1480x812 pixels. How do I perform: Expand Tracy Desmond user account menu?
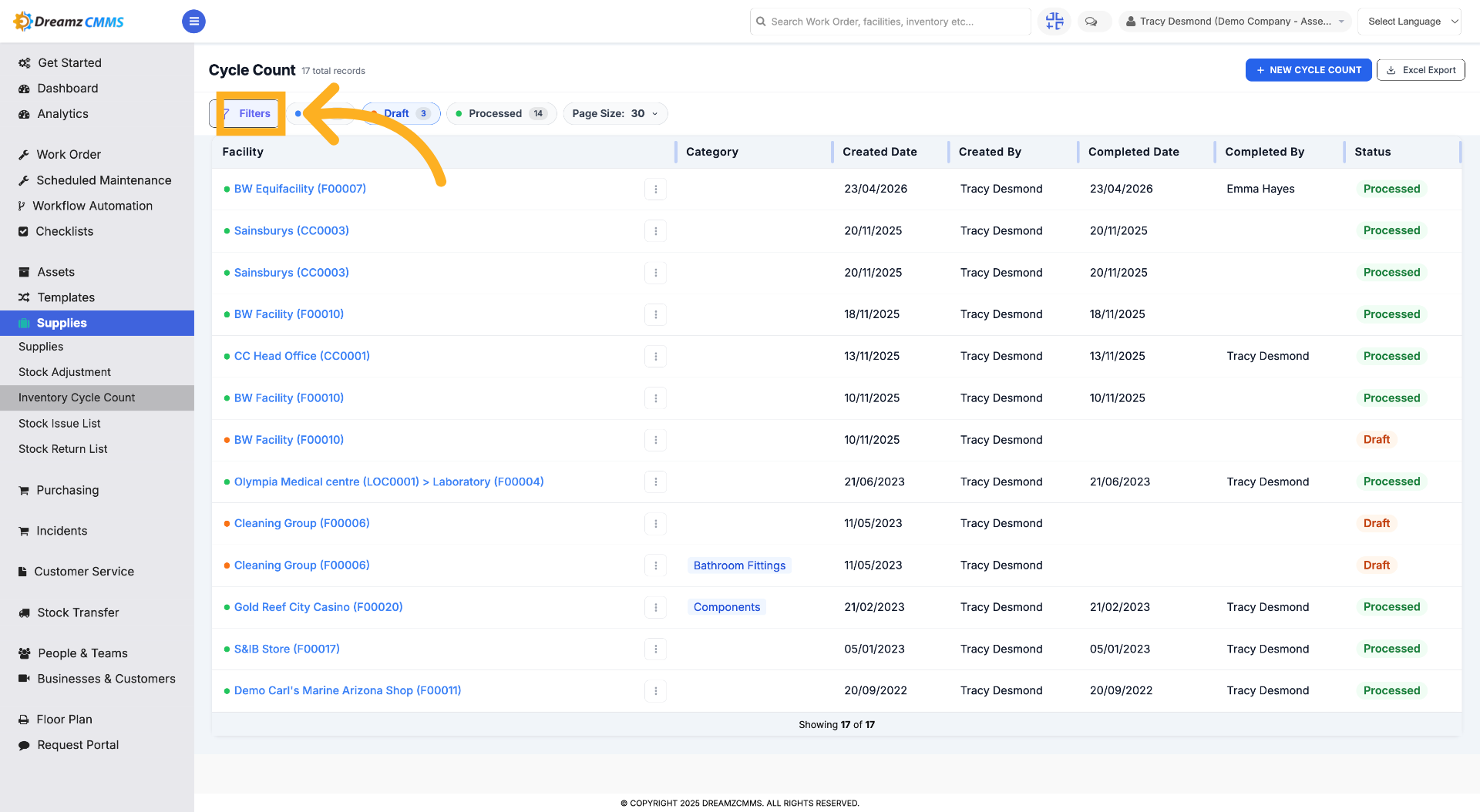(1235, 22)
